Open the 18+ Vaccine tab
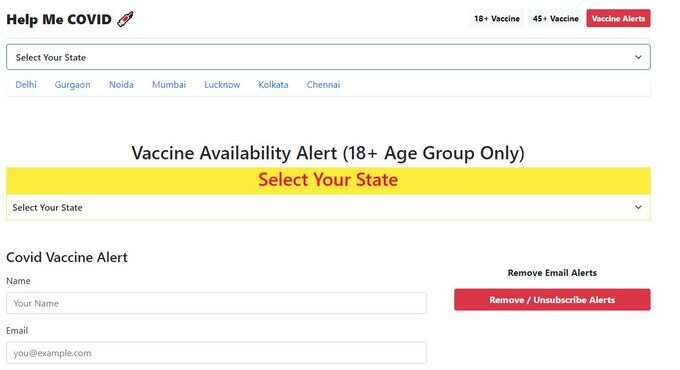Image resolution: width=680 pixels, height=370 pixels. click(x=497, y=19)
